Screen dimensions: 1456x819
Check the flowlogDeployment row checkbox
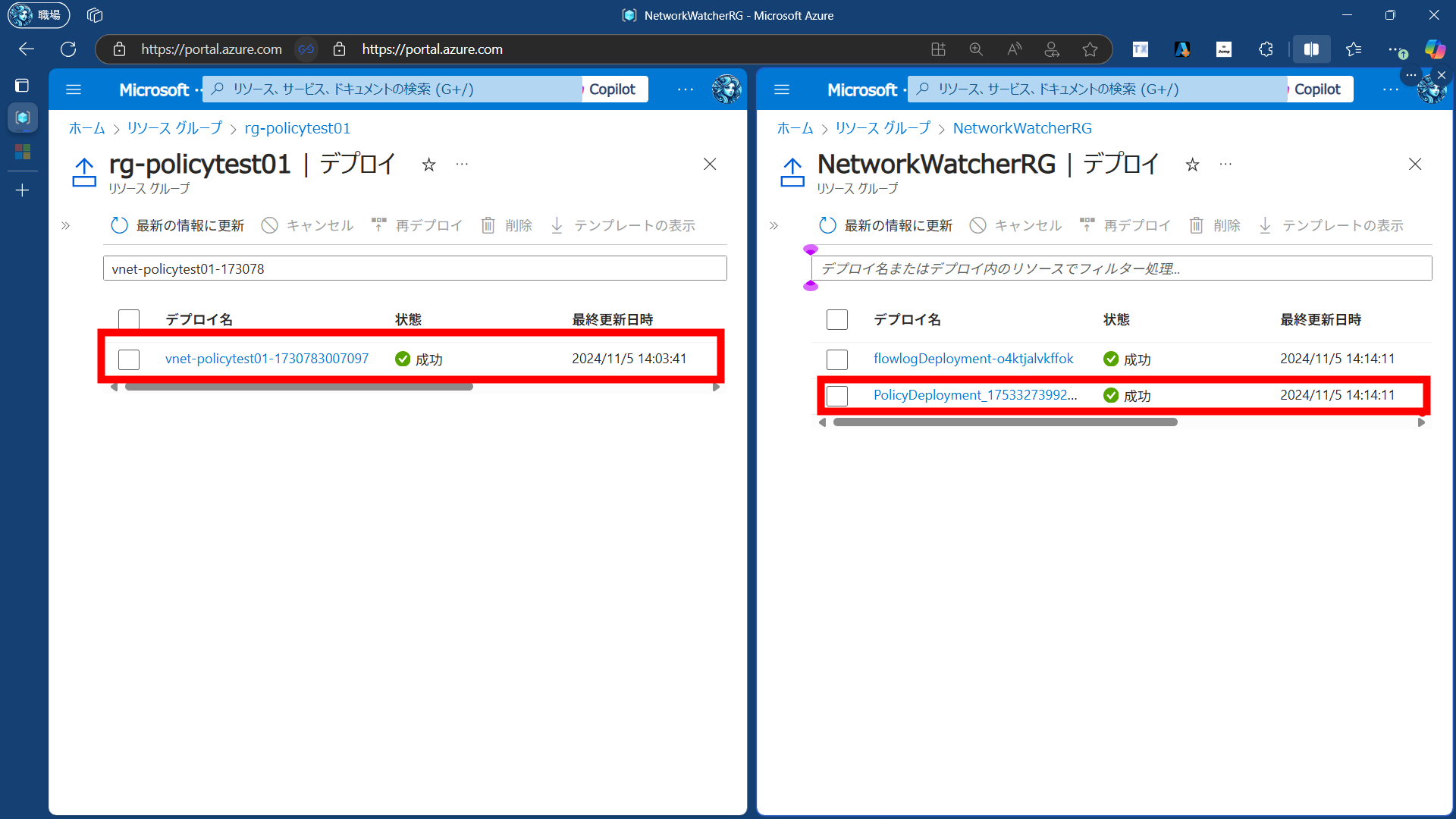click(x=837, y=359)
